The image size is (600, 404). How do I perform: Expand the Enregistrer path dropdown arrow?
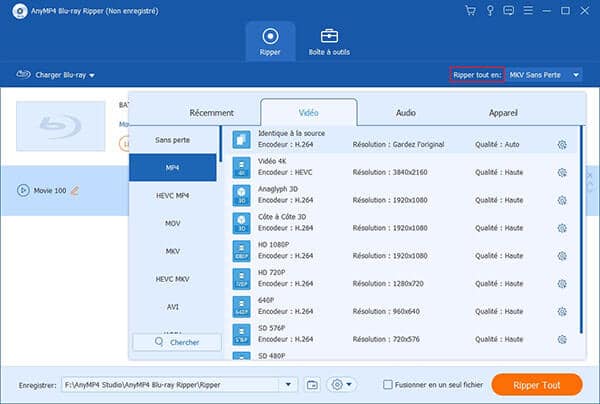(289, 384)
